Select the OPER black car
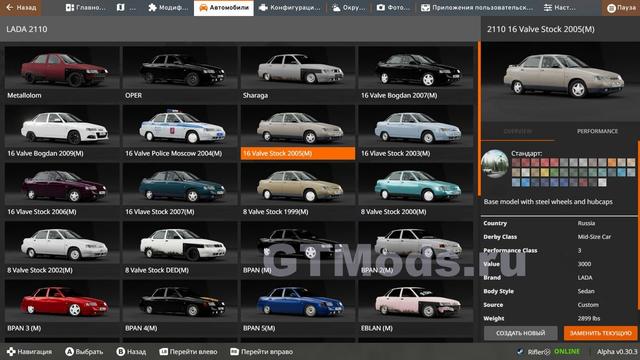 180,74
